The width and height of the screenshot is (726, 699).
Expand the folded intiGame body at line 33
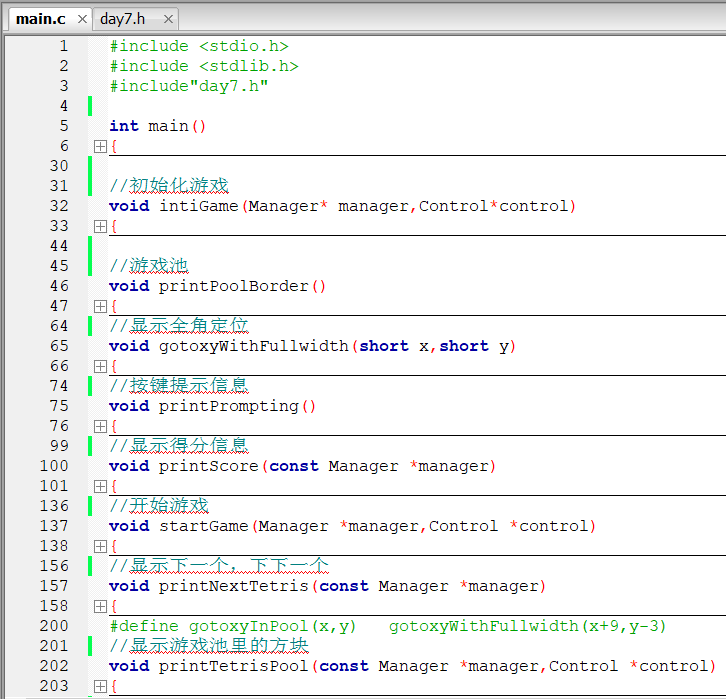(x=100, y=226)
